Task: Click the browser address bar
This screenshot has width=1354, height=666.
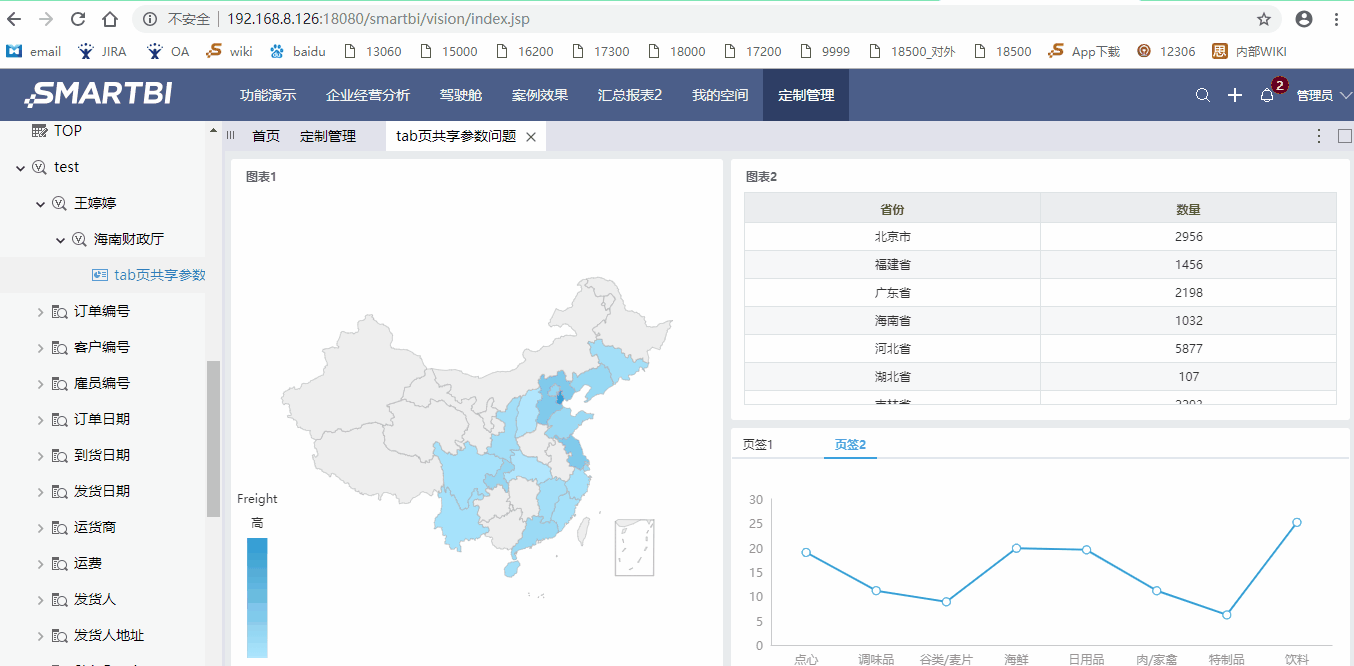Action: (690, 19)
